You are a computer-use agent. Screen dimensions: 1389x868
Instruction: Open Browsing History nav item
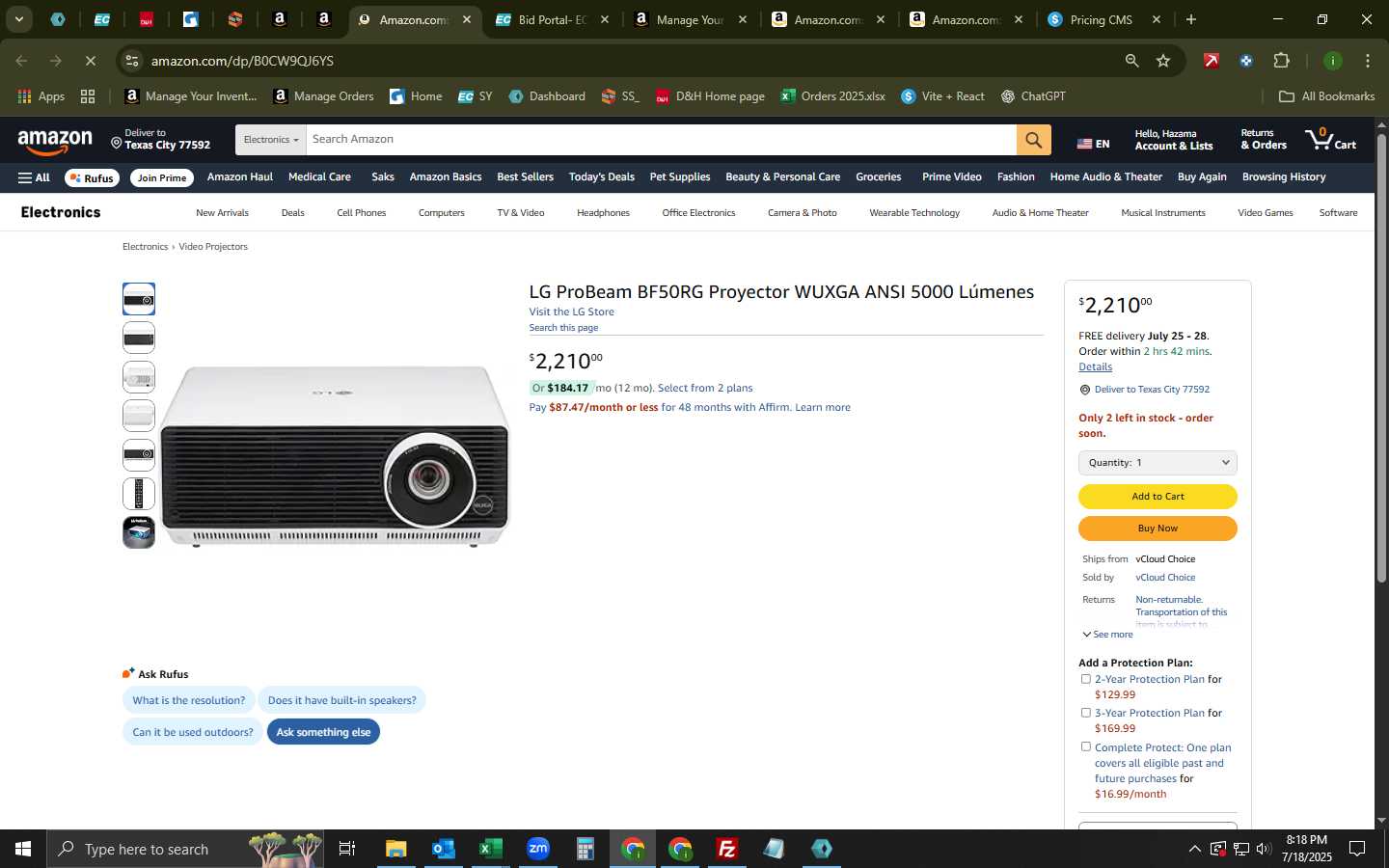tap(1284, 177)
